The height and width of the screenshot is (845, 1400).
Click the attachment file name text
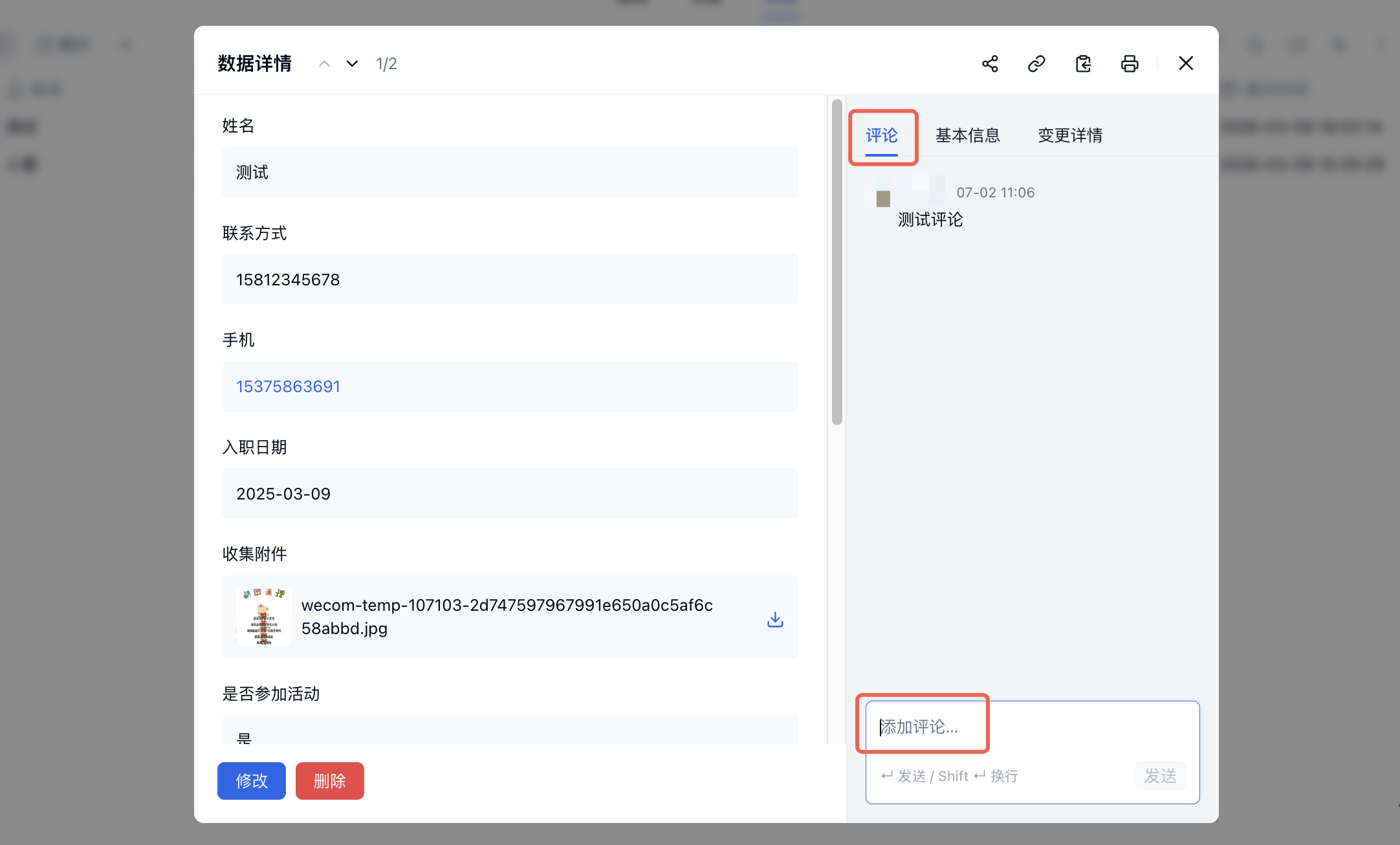507,617
